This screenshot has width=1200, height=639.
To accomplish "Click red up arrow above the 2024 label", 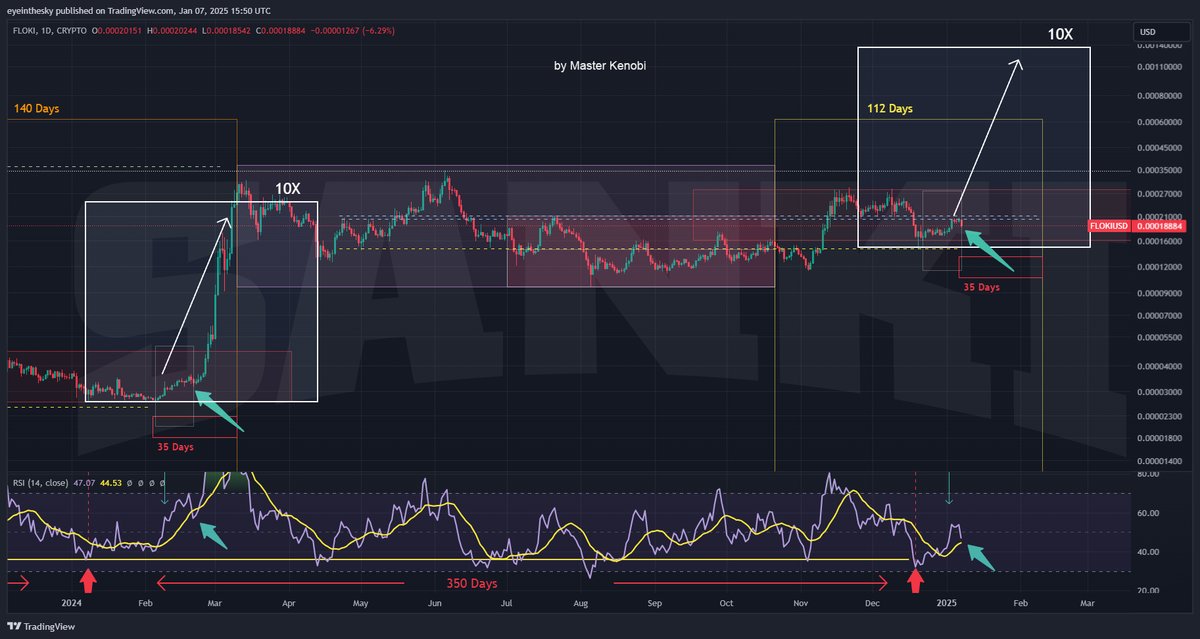I will (88, 580).
